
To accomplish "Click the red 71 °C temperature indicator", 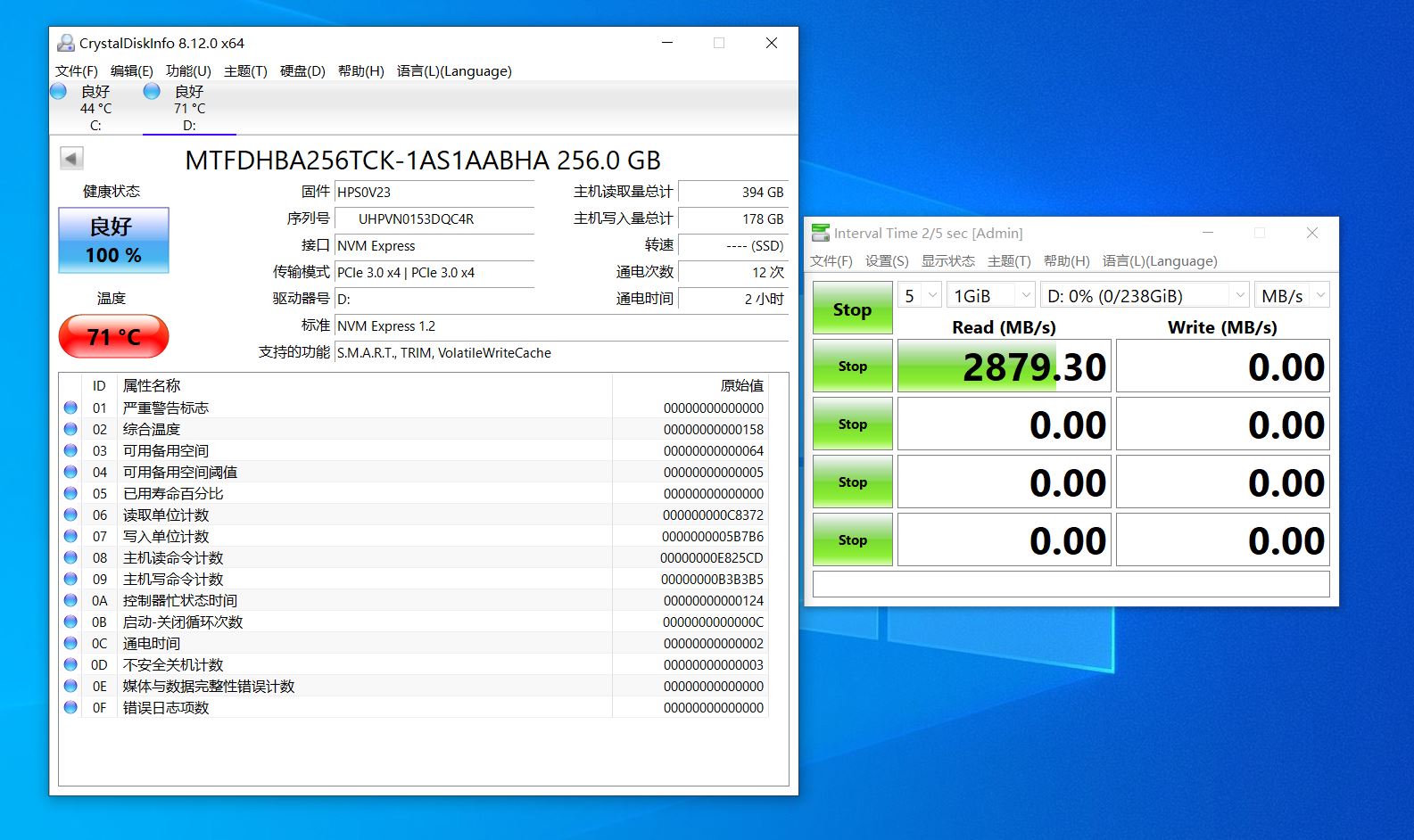I will (113, 336).
